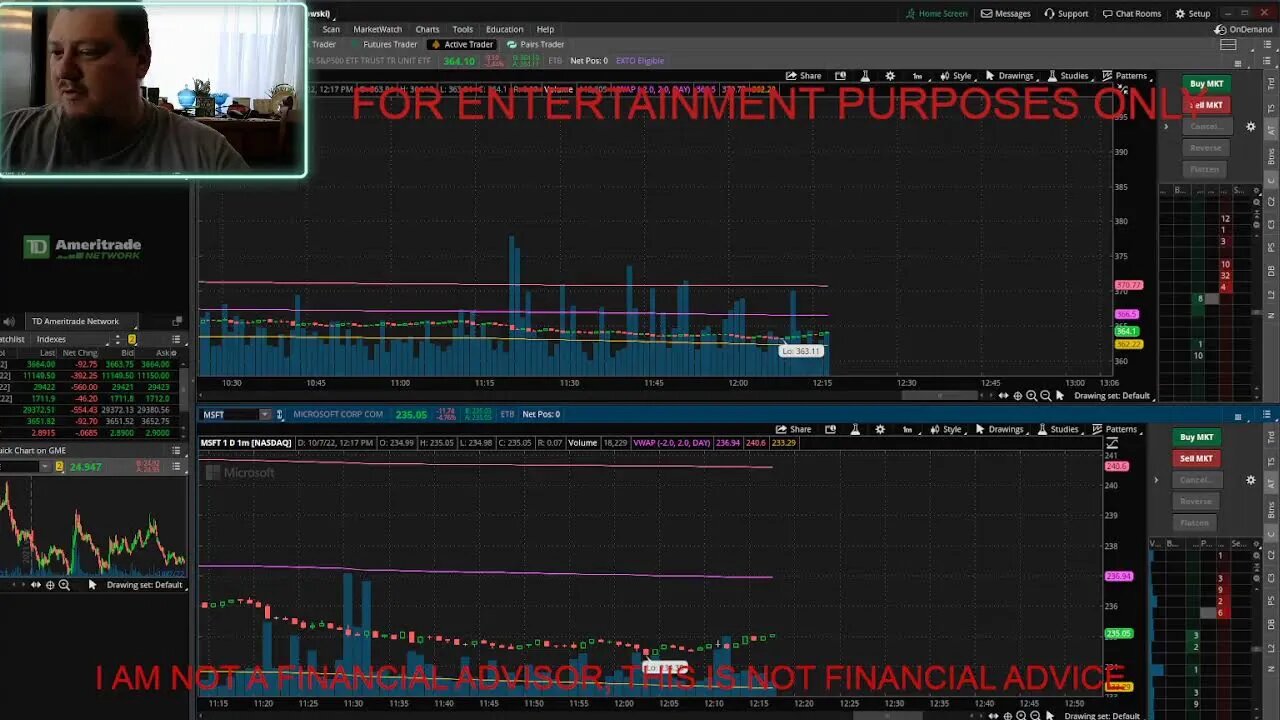Open Style menu on upper chart

point(955,76)
